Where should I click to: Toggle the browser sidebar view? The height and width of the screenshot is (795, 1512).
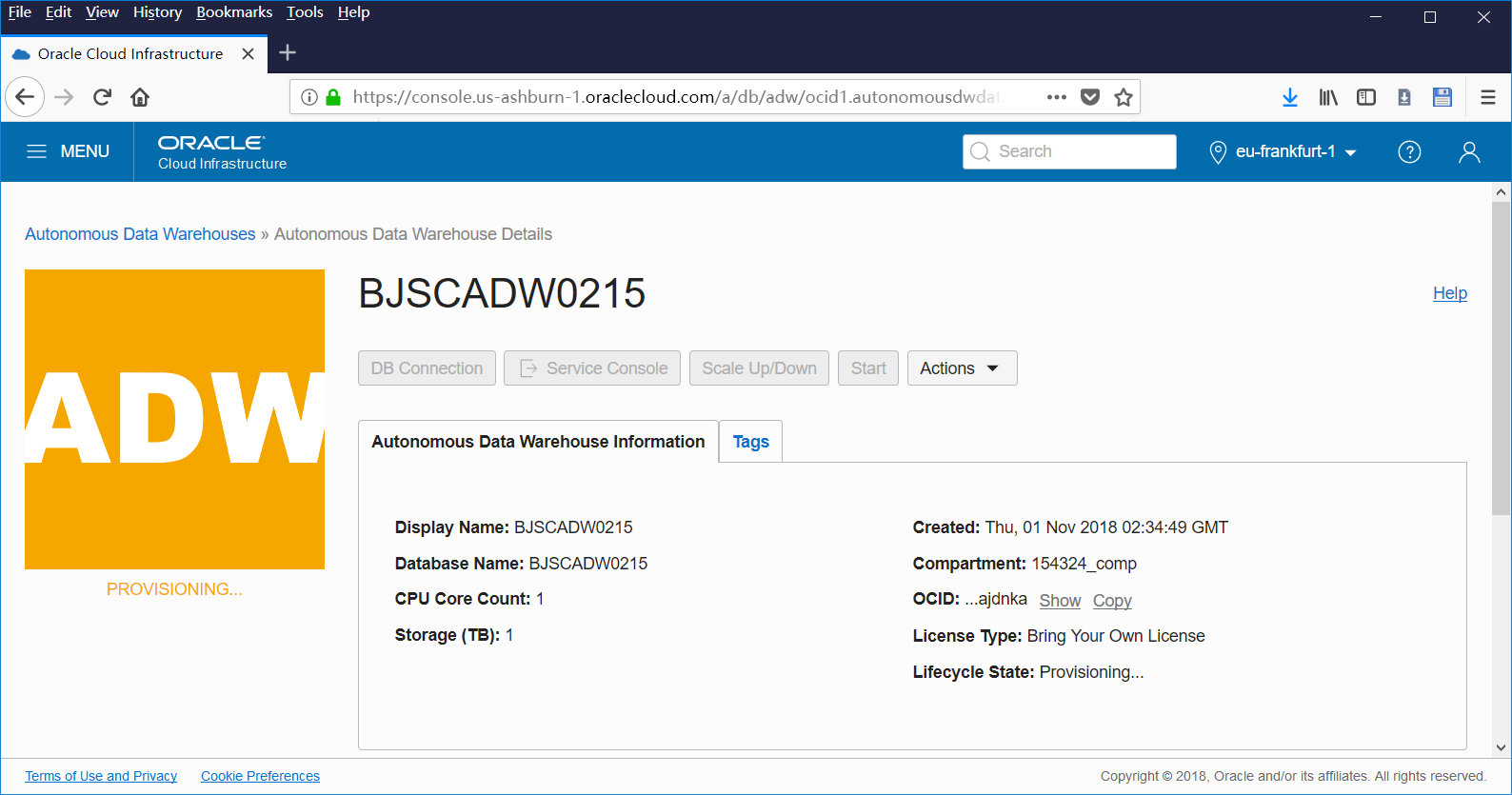1366,97
